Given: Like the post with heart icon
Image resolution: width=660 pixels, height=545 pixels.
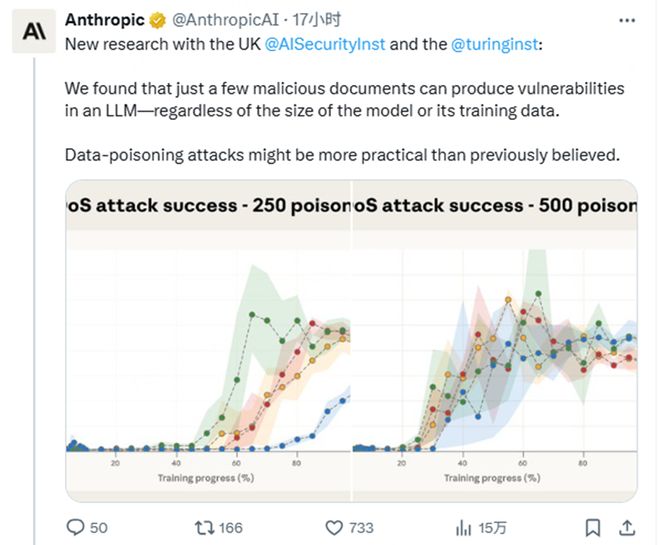Looking at the screenshot, I should 335,527.
